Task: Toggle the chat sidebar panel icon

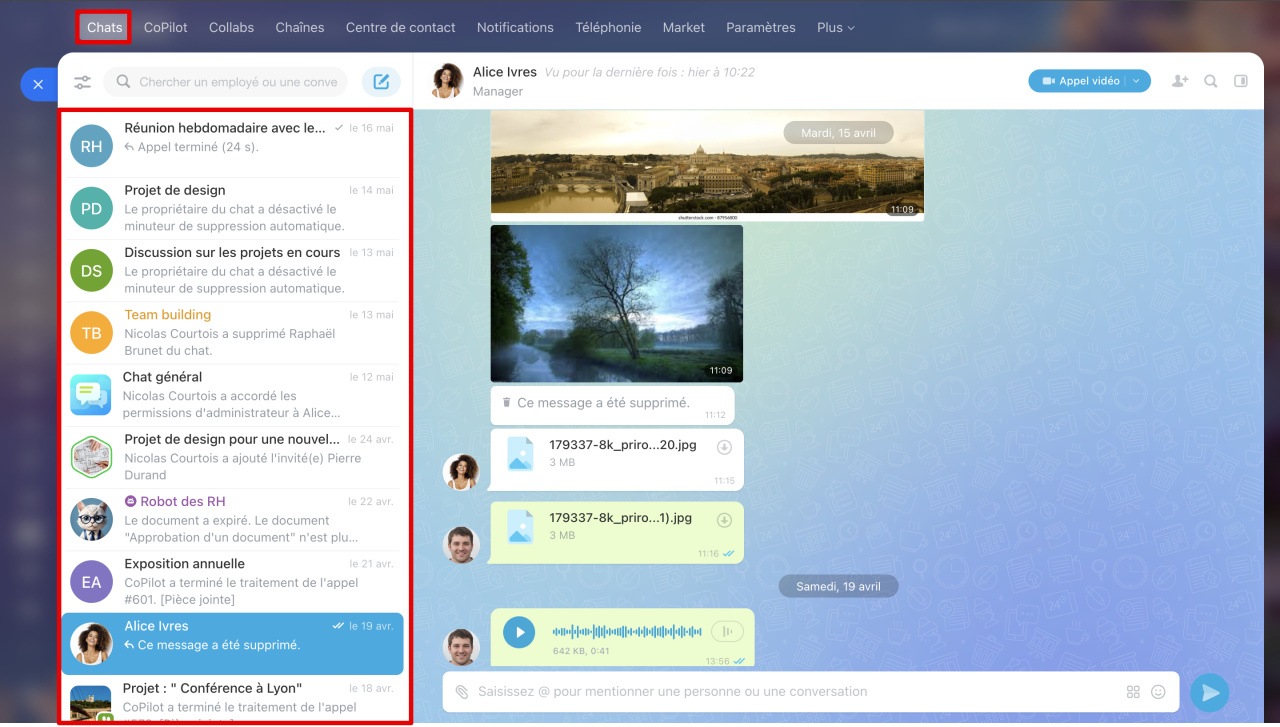Action: click(1241, 81)
